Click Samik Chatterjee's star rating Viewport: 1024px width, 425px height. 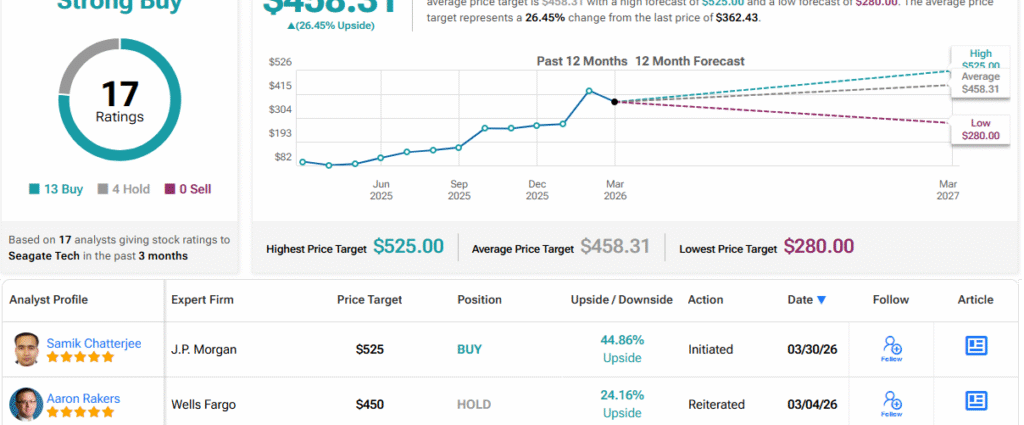tap(80, 357)
